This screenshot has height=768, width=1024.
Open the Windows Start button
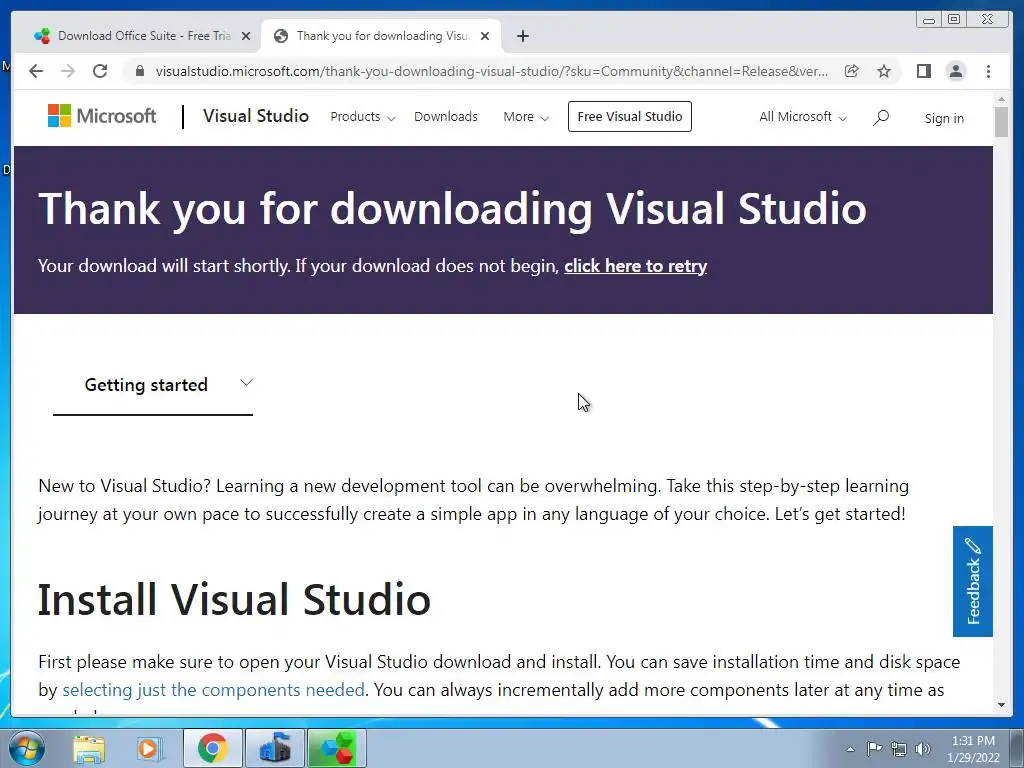click(x=25, y=748)
